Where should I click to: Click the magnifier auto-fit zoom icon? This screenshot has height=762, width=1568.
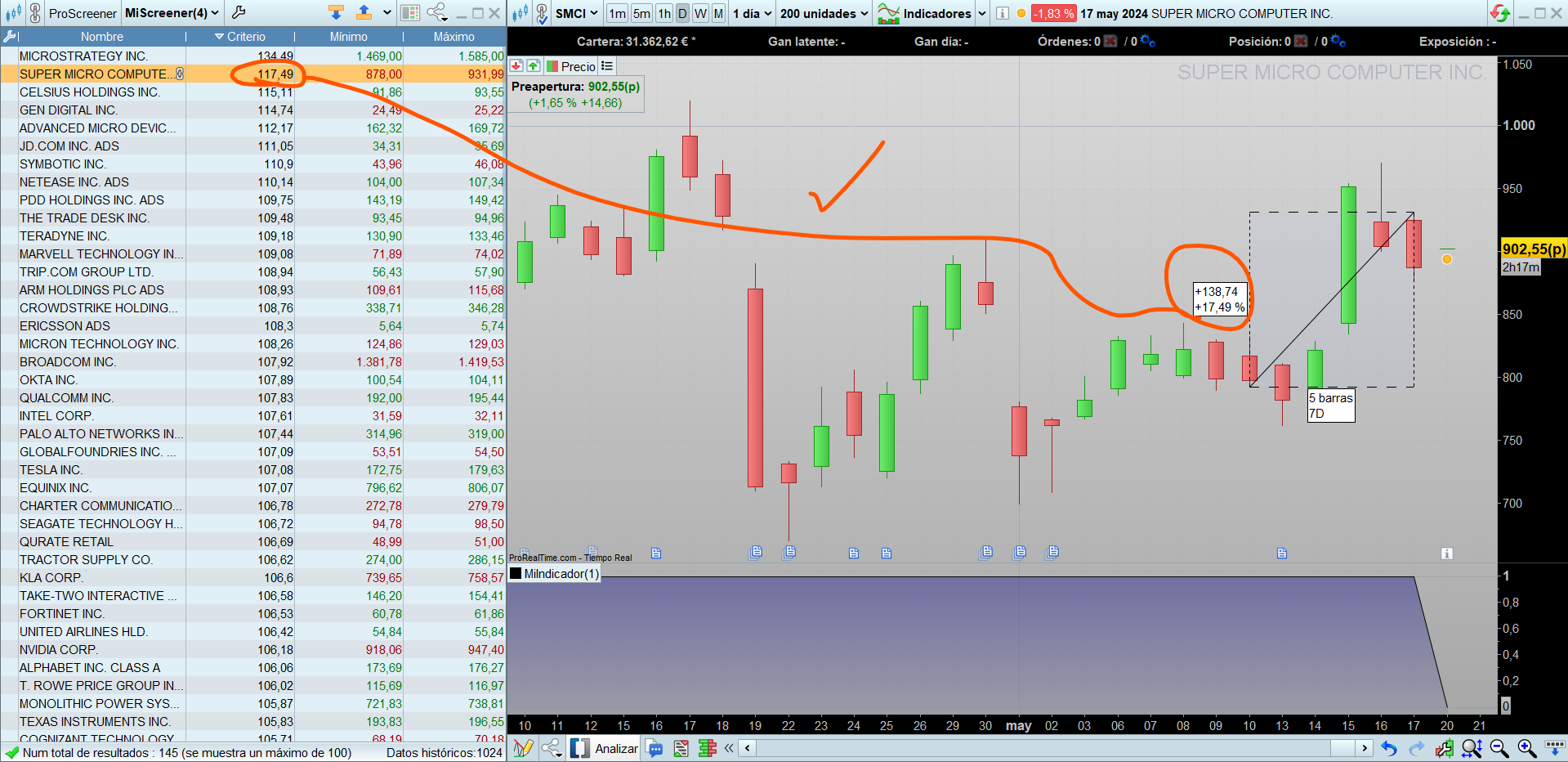pos(1472,748)
